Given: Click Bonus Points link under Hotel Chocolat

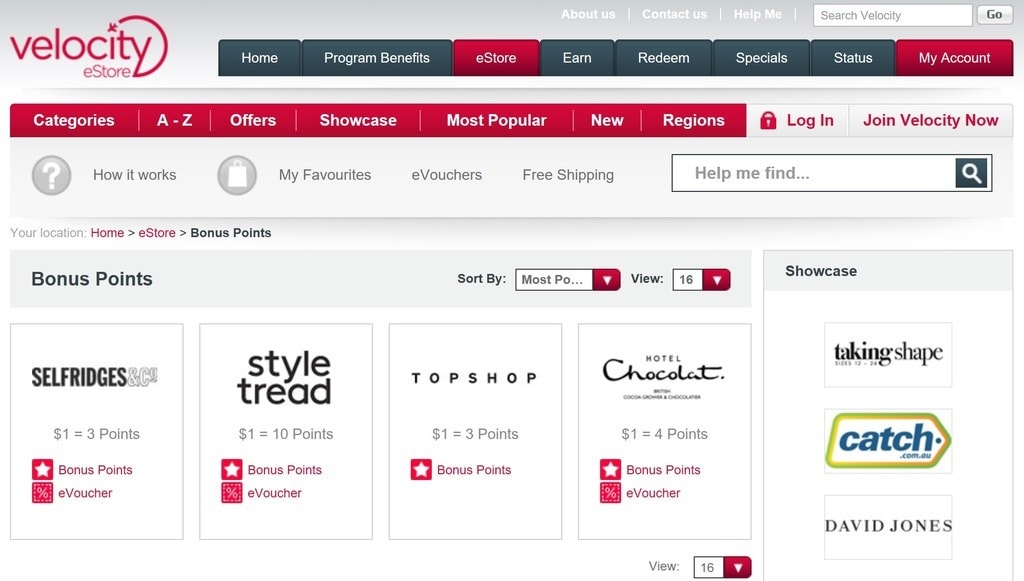Looking at the screenshot, I should [664, 470].
